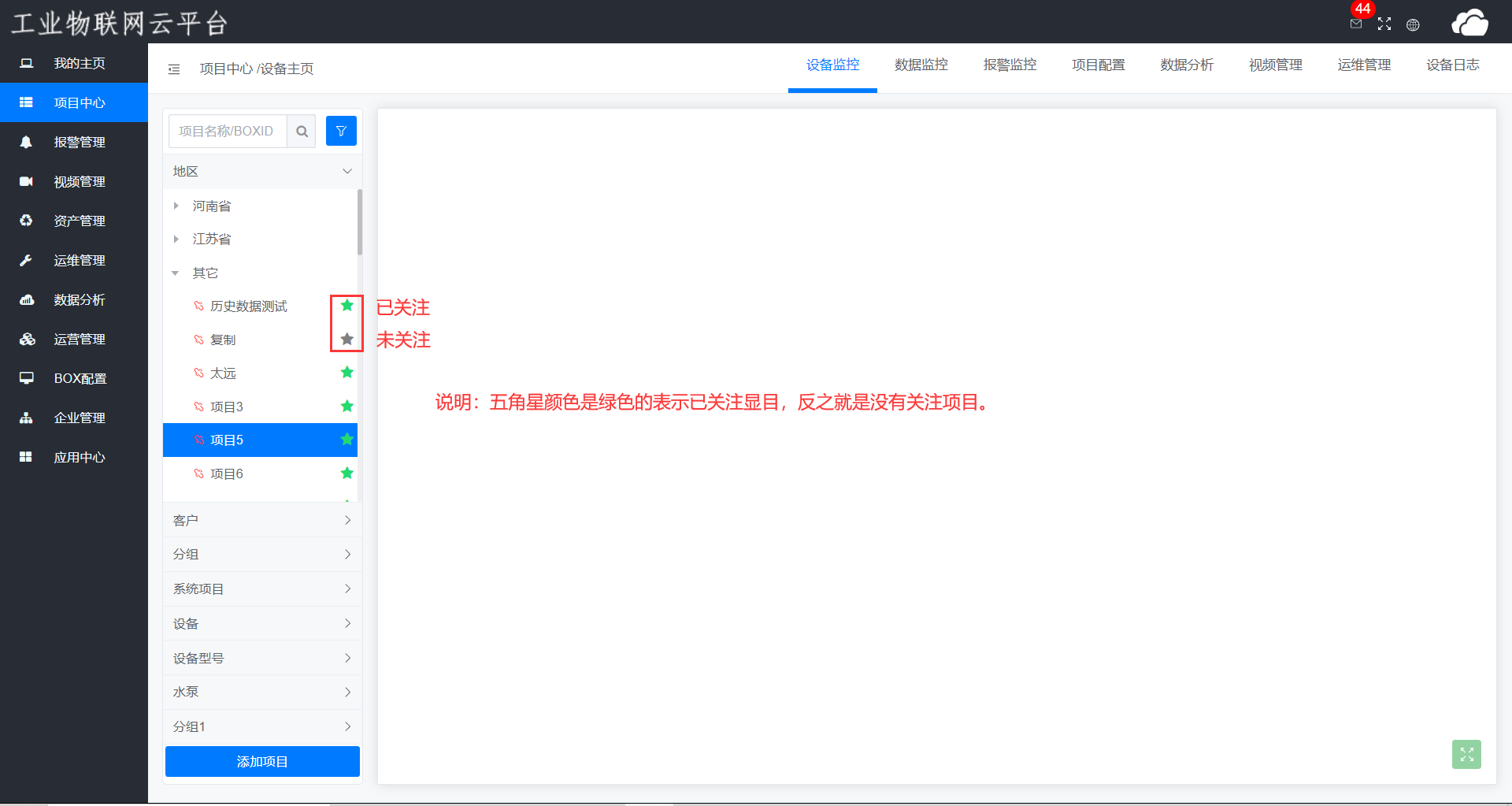Viewport: 1512px width, 806px height.
Task: Follow the 复制 project with gray star
Action: click(346, 339)
